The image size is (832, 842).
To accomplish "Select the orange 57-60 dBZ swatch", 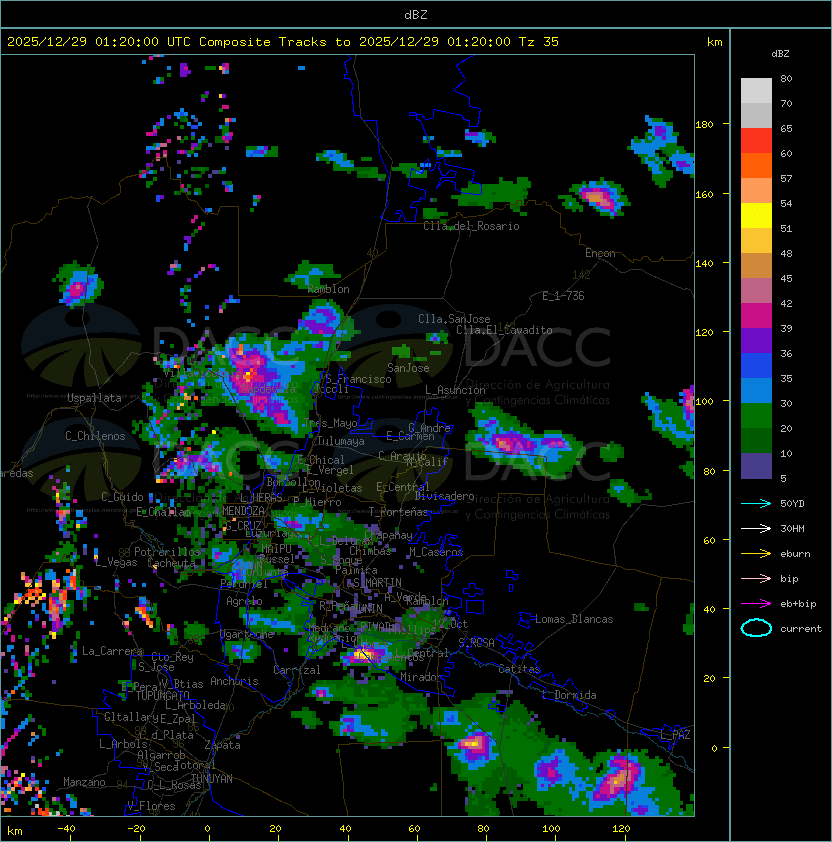I will pyautogui.click(x=756, y=166).
